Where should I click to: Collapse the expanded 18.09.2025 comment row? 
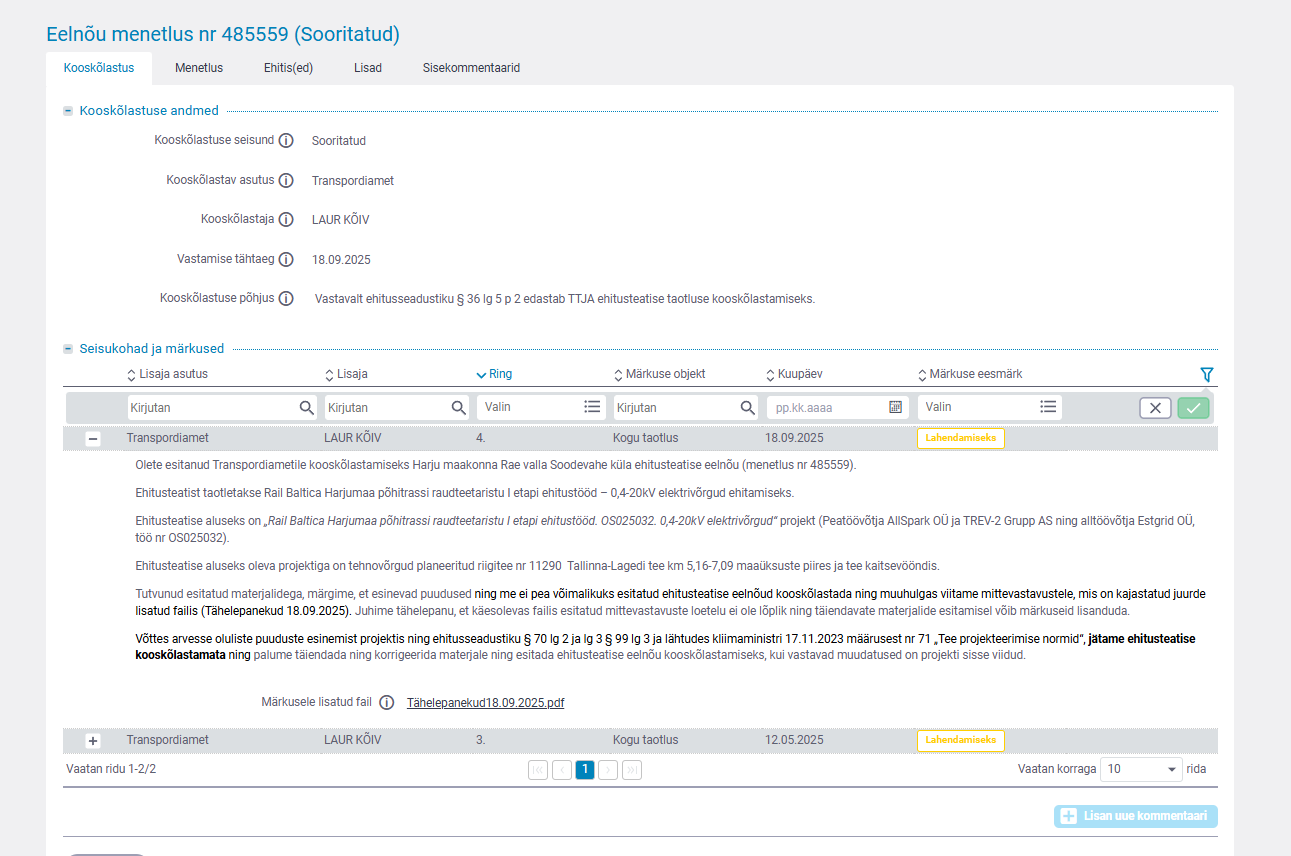coord(93,438)
